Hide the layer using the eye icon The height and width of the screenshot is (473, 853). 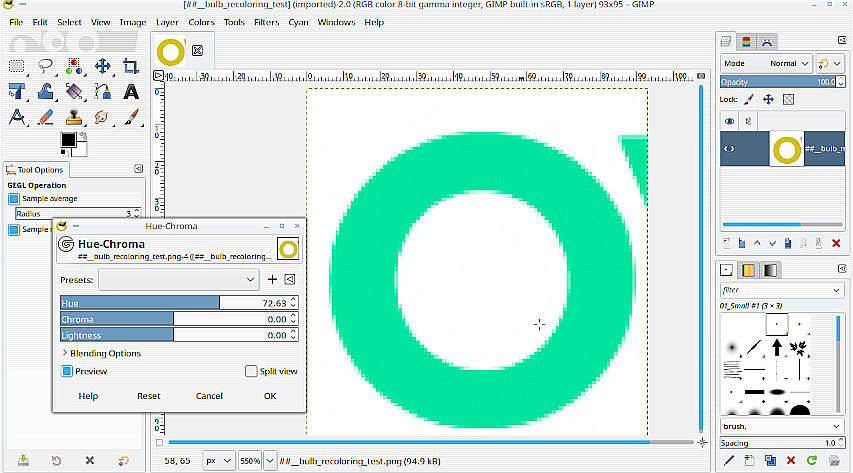click(x=729, y=148)
